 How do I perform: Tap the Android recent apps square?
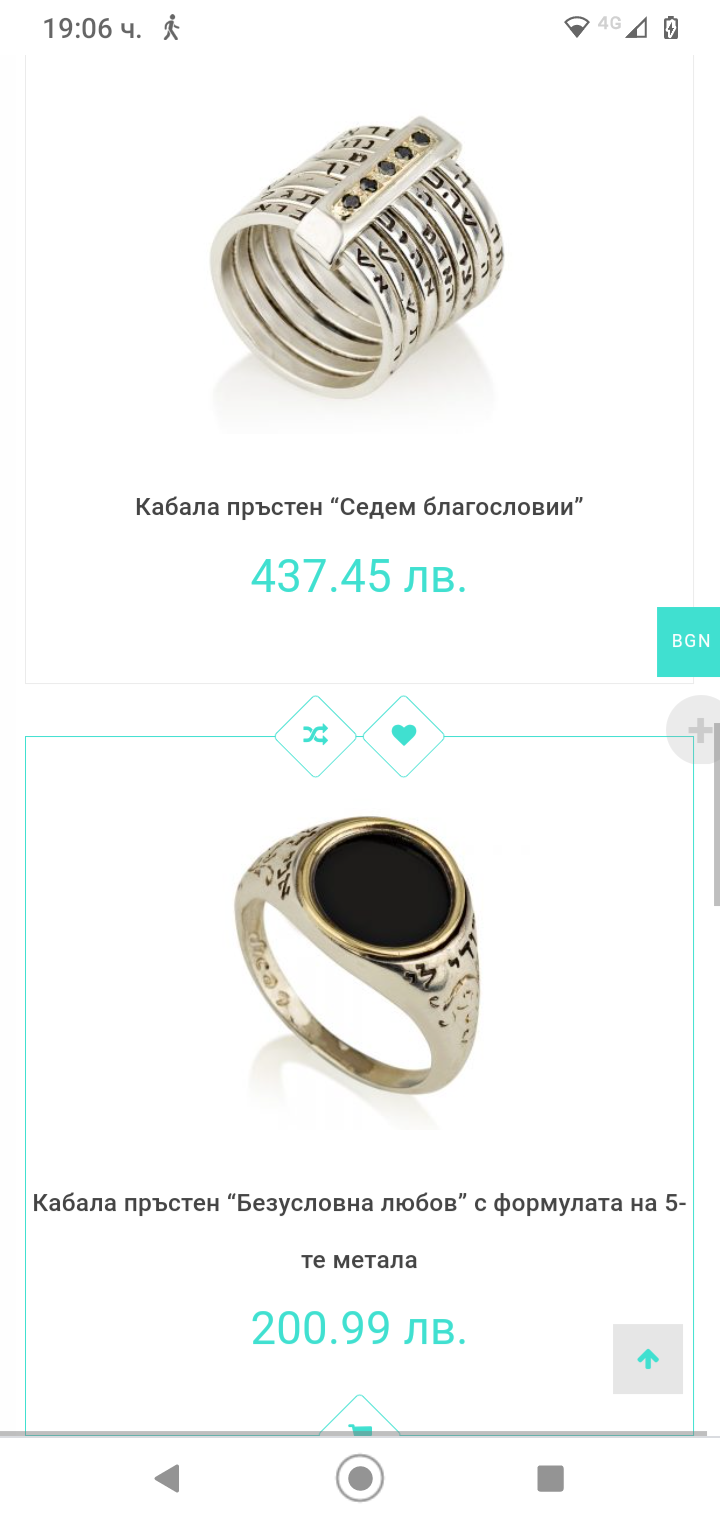550,1478
